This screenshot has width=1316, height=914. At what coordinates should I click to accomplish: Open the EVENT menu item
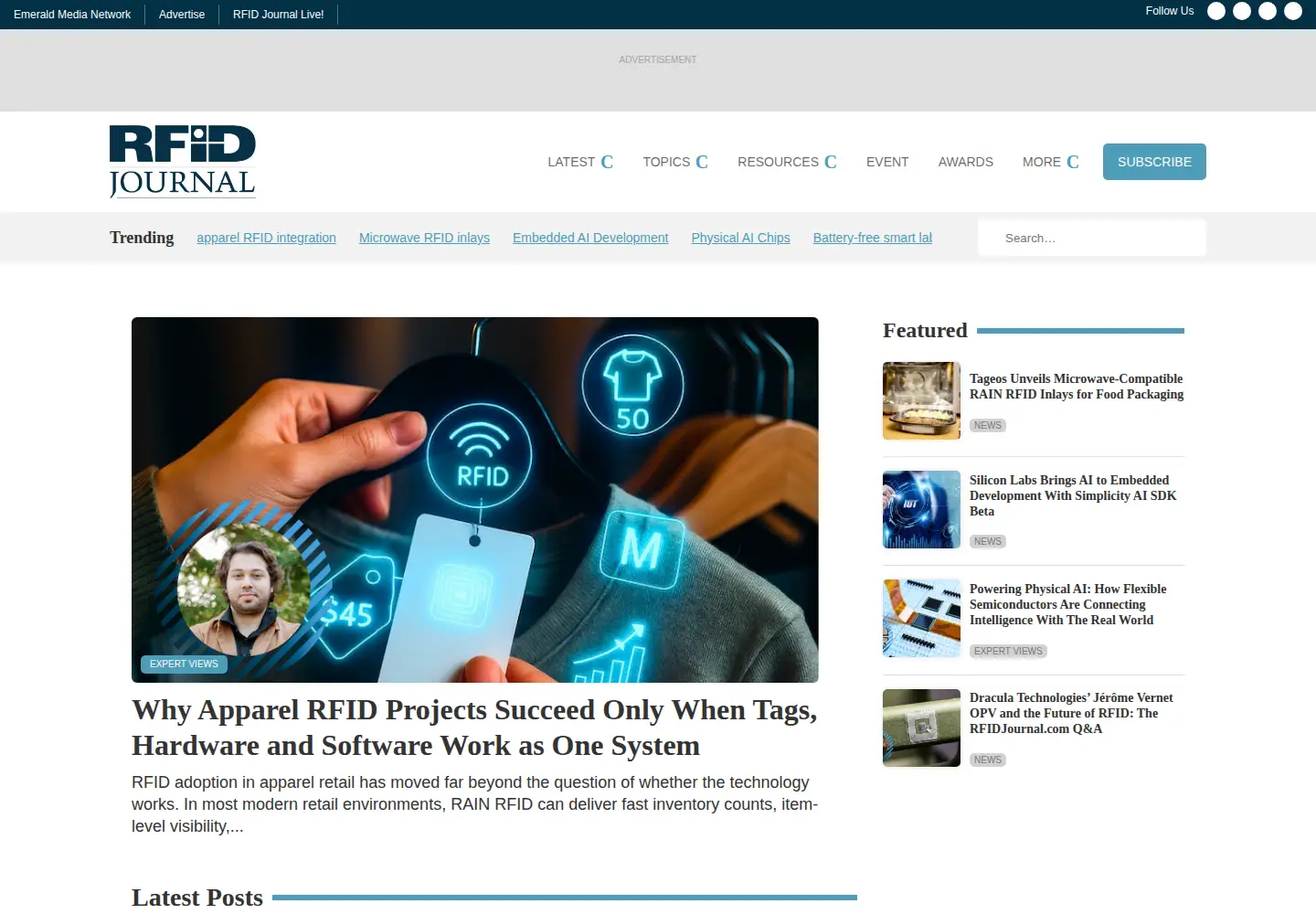[887, 162]
